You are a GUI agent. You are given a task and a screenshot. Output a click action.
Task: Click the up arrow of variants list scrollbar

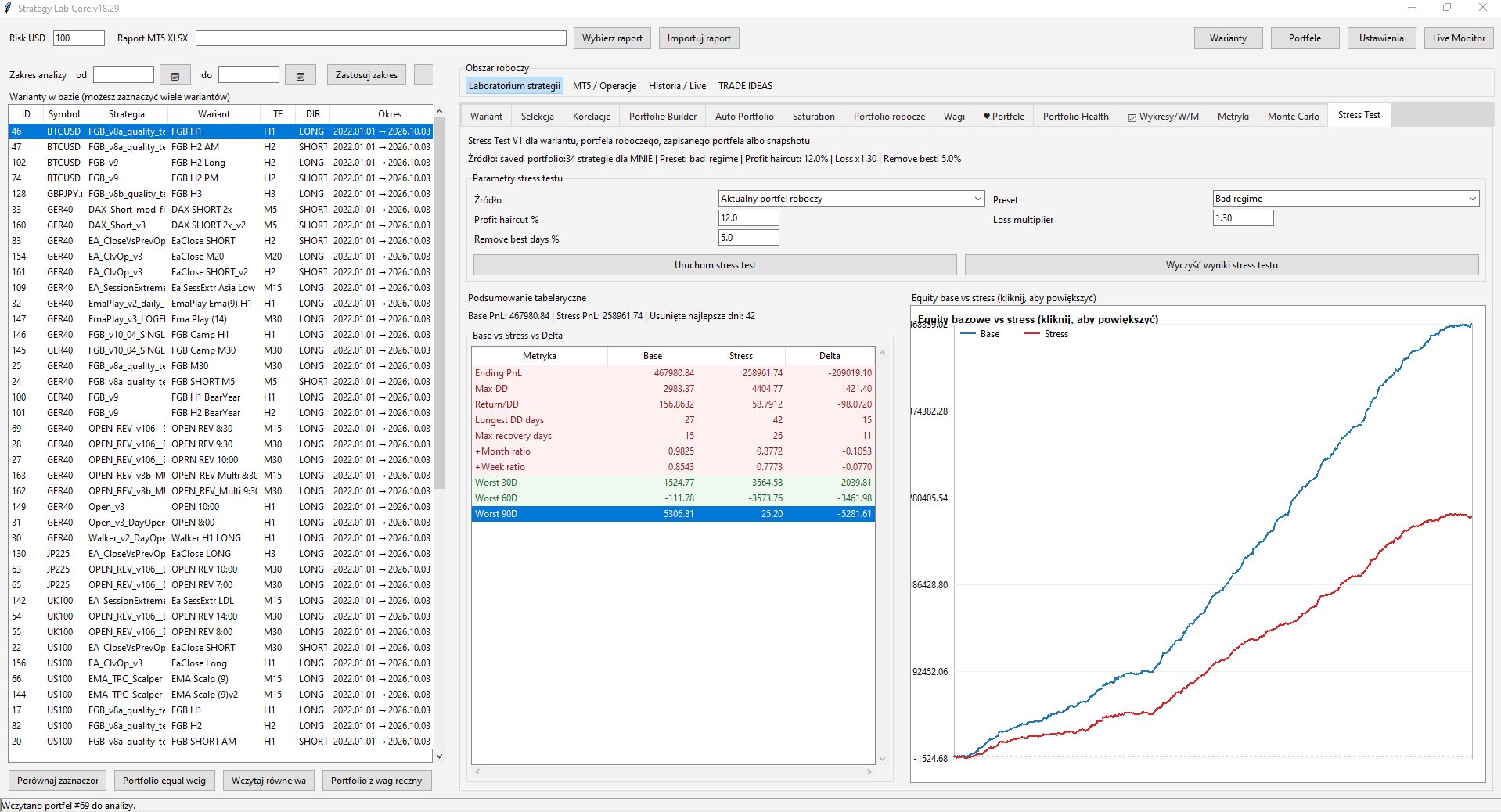pos(439,112)
